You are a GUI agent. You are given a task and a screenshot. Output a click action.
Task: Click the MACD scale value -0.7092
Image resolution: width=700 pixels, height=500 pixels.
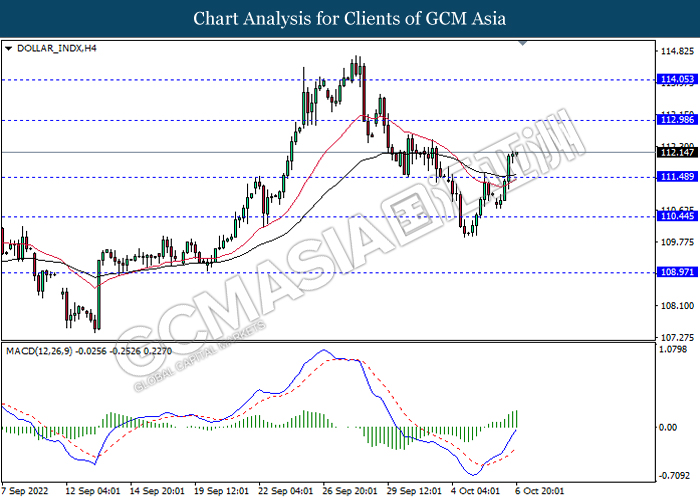pyautogui.click(x=674, y=476)
